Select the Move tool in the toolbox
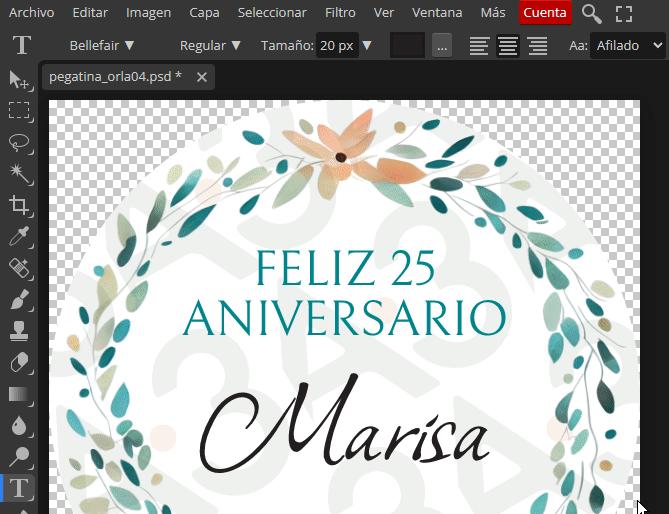669x514 pixels. click(x=19, y=80)
